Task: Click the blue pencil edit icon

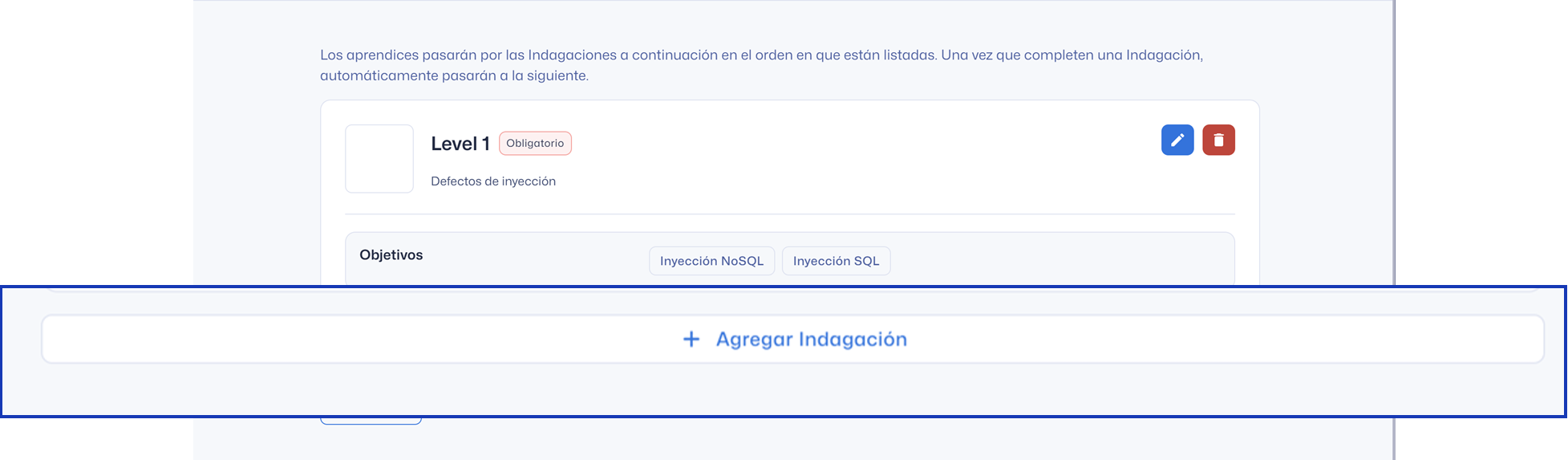Action: pyautogui.click(x=1177, y=140)
